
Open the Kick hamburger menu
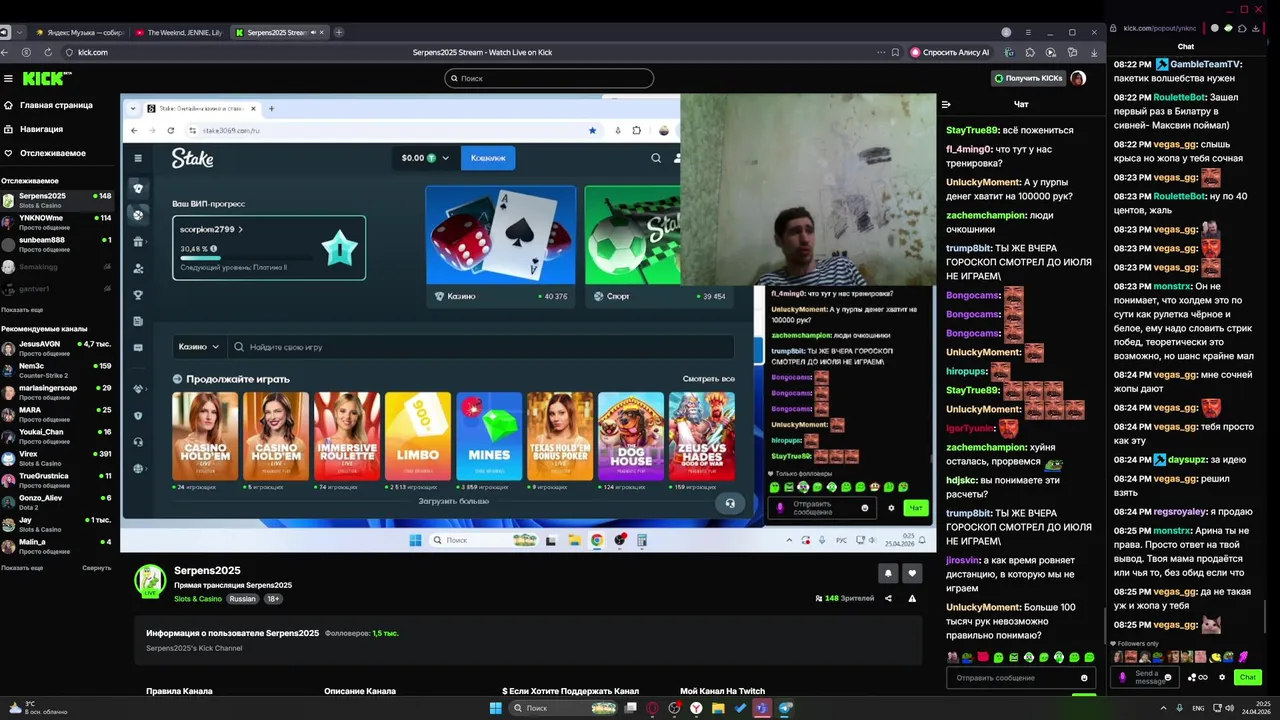coord(8,78)
